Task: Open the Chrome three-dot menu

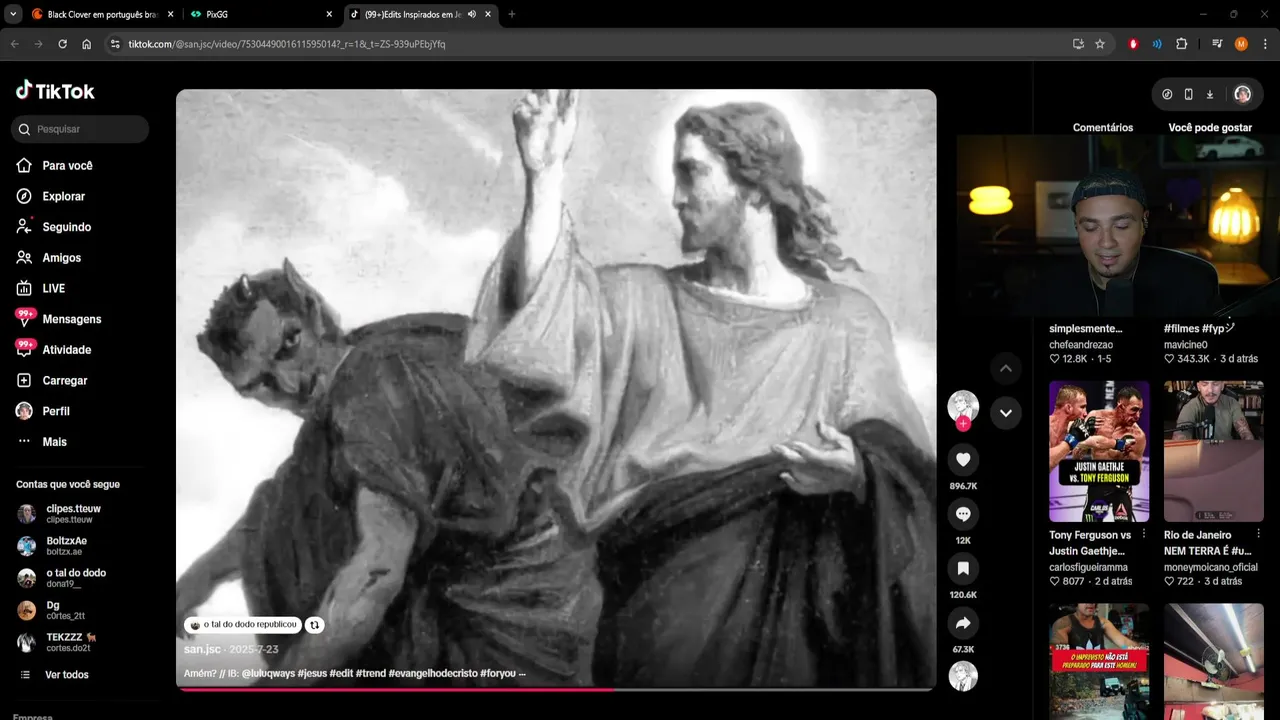Action: coord(1265,44)
